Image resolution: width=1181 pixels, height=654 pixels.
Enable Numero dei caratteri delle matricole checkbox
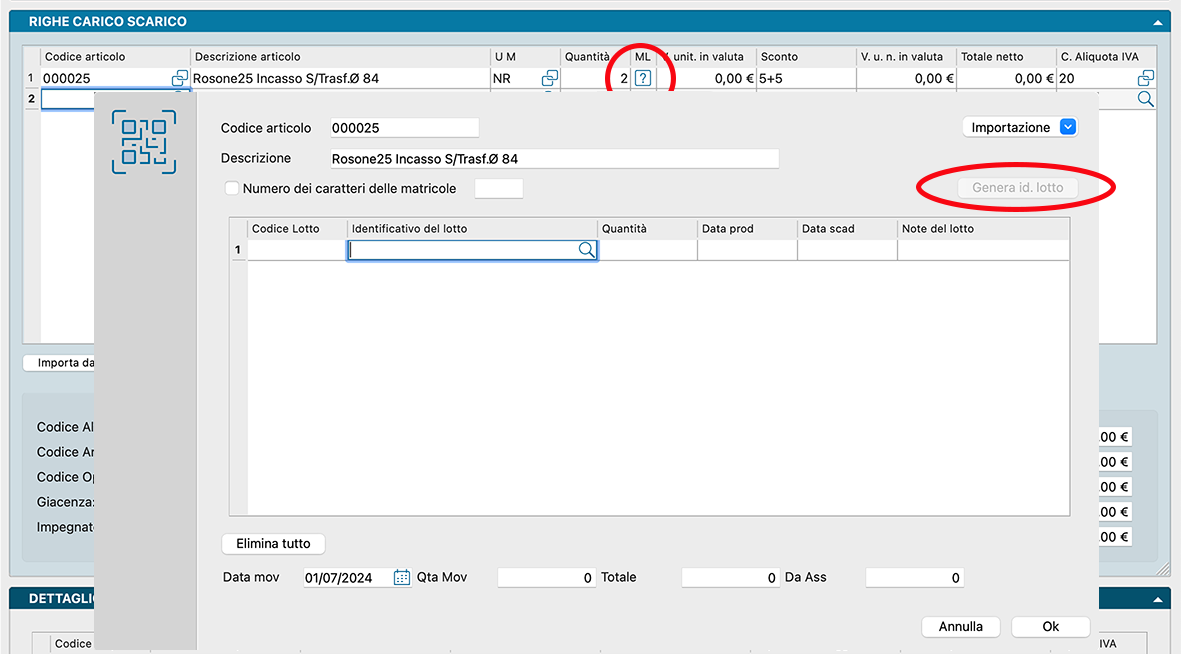(x=232, y=188)
